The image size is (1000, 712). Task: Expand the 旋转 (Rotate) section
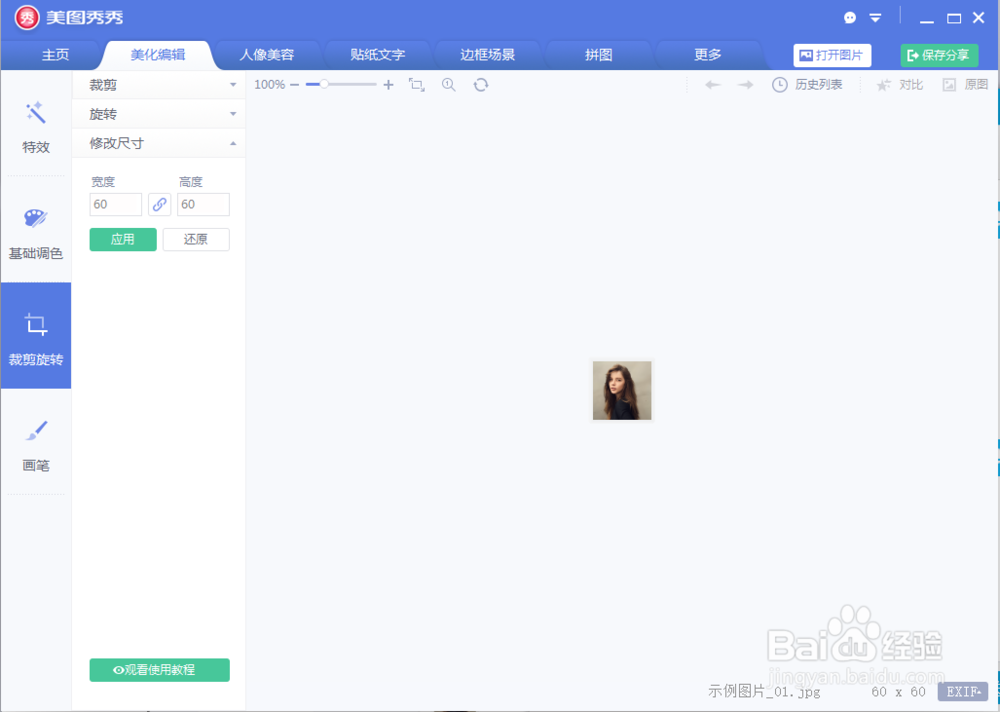tap(158, 114)
